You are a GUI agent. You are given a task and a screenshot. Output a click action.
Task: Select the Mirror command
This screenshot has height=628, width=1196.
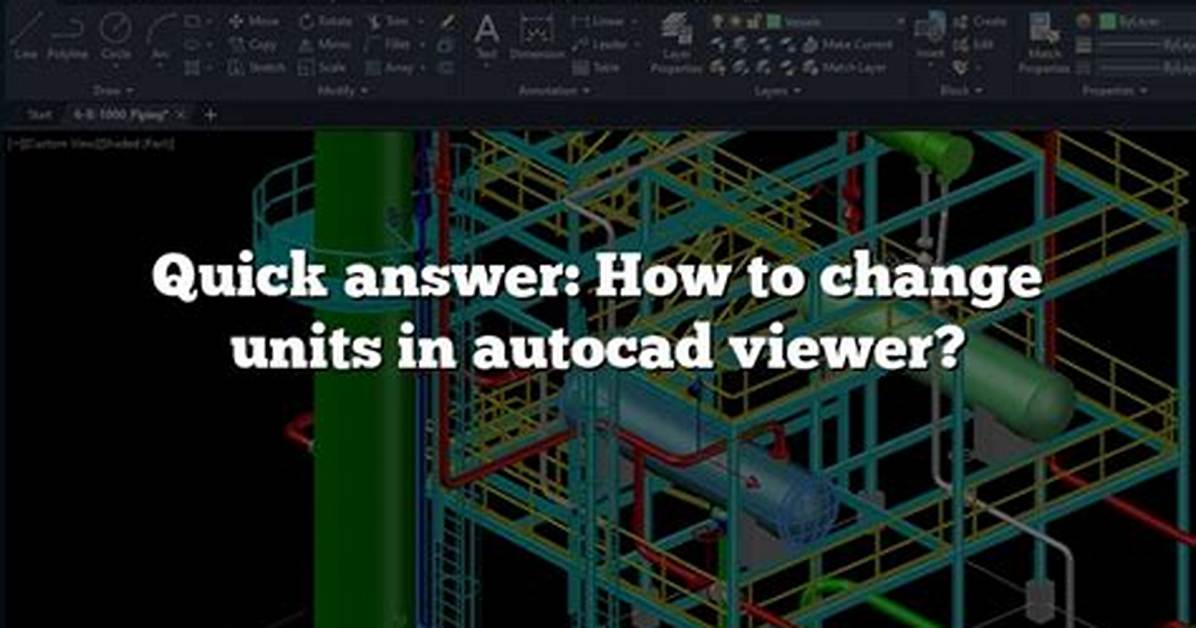tap(326, 45)
